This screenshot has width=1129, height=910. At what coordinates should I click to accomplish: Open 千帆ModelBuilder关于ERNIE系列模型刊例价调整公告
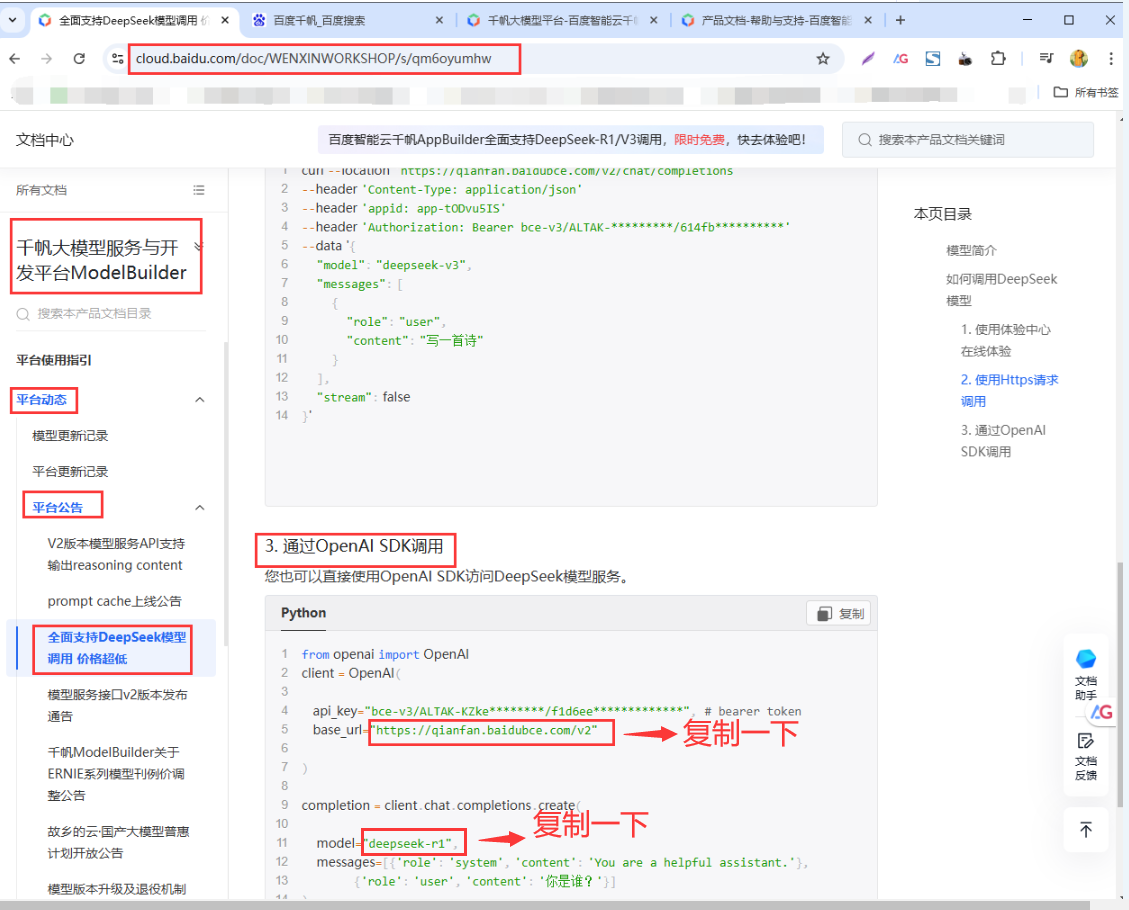[116, 774]
